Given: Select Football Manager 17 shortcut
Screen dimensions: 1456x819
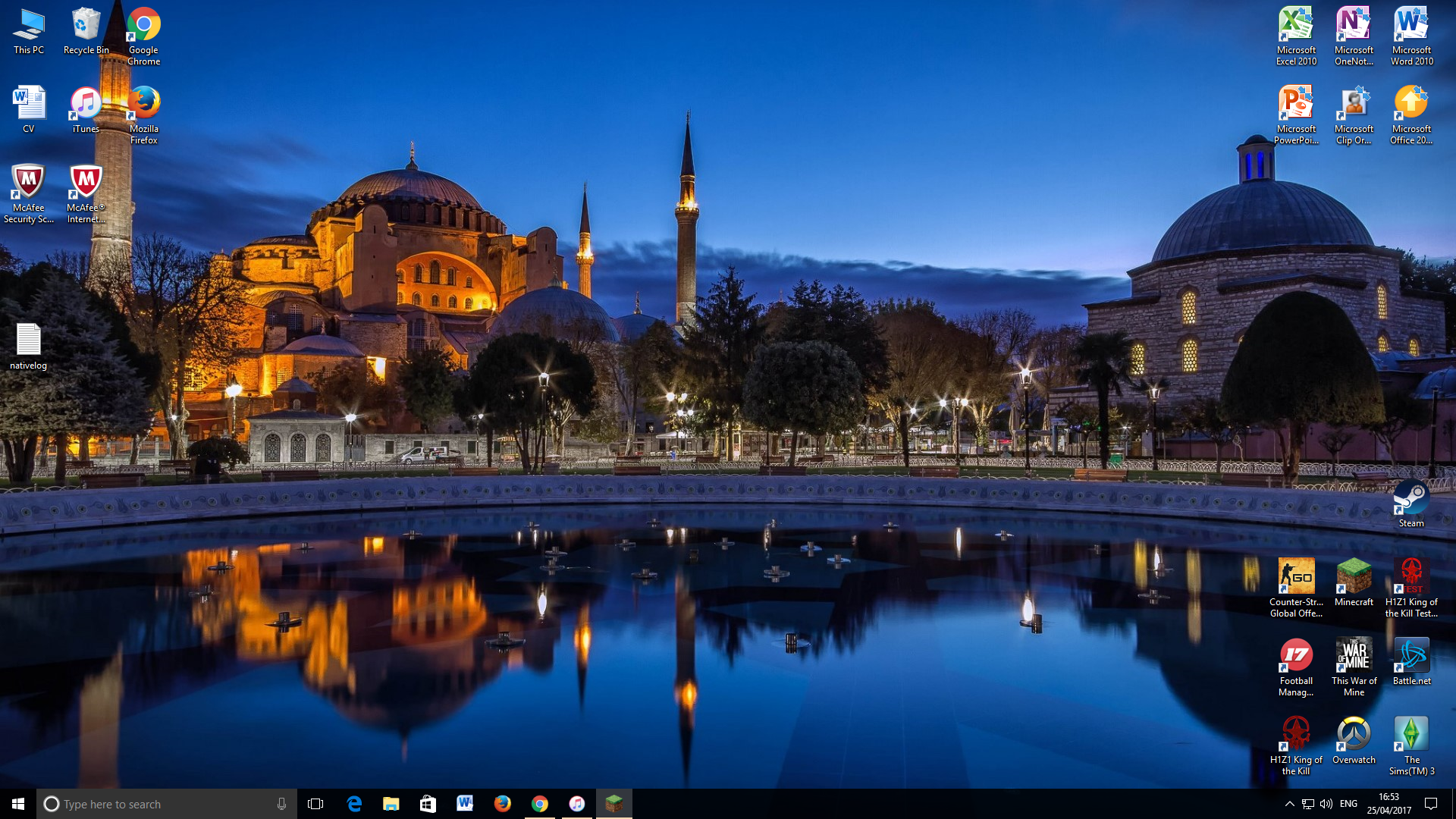Looking at the screenshot, I should click(x=1296, y=657).
